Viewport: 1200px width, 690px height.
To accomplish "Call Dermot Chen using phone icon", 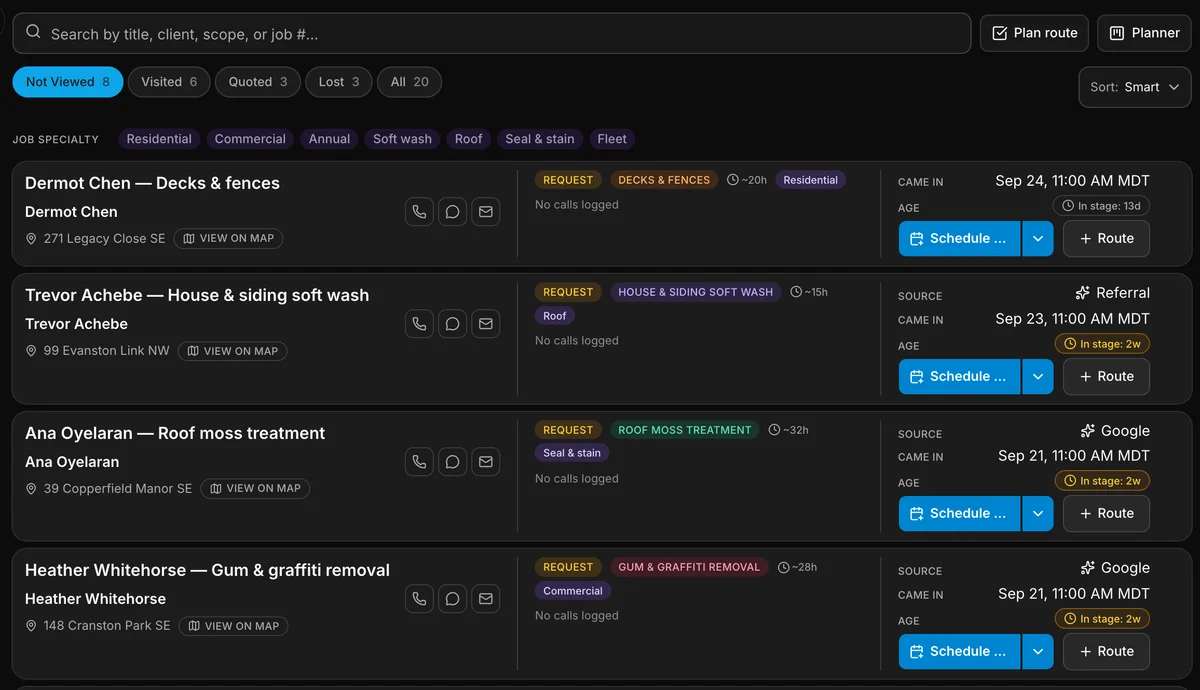I will (420, 212).
